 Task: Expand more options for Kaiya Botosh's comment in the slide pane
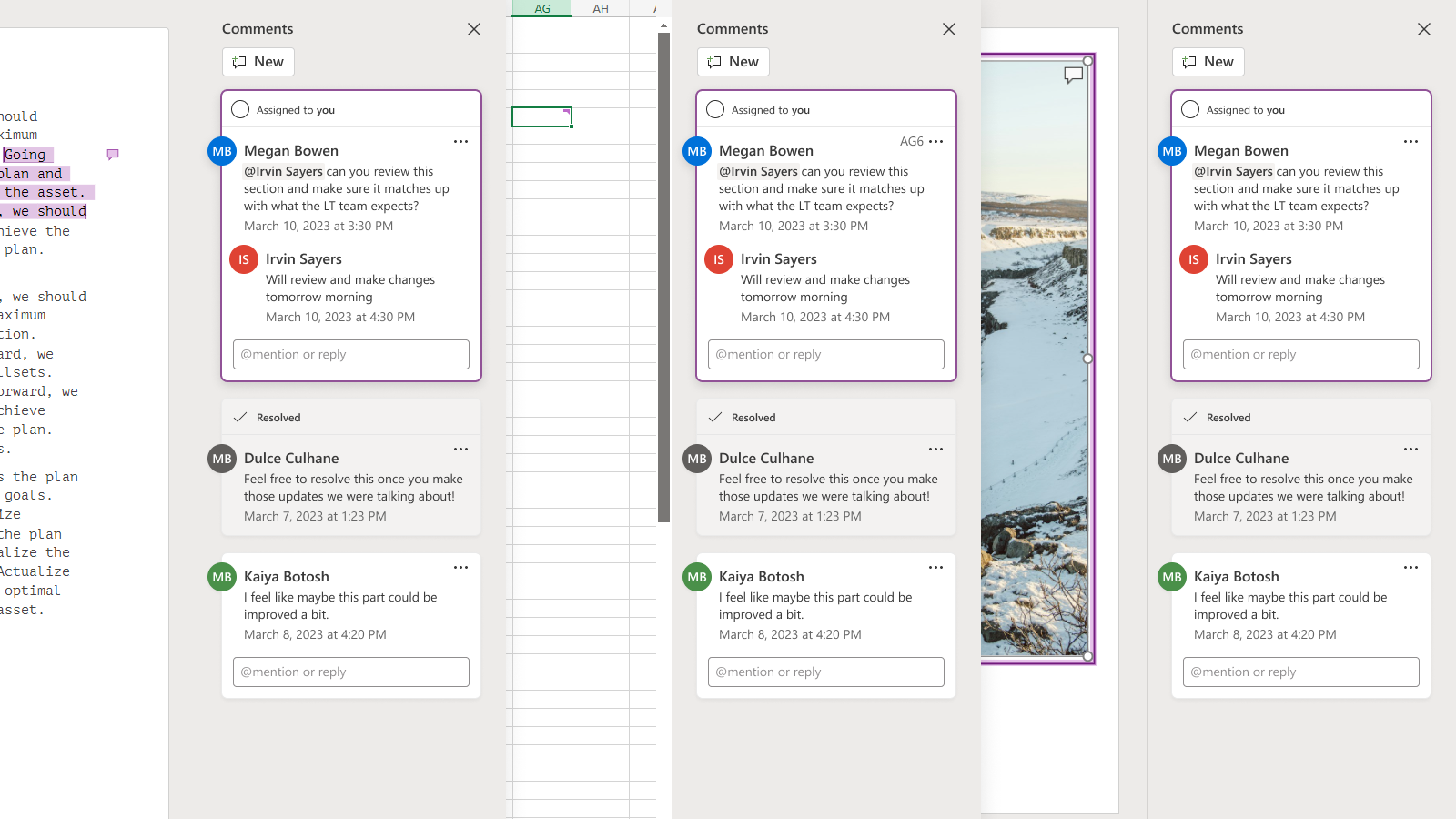pos(1410,568)
